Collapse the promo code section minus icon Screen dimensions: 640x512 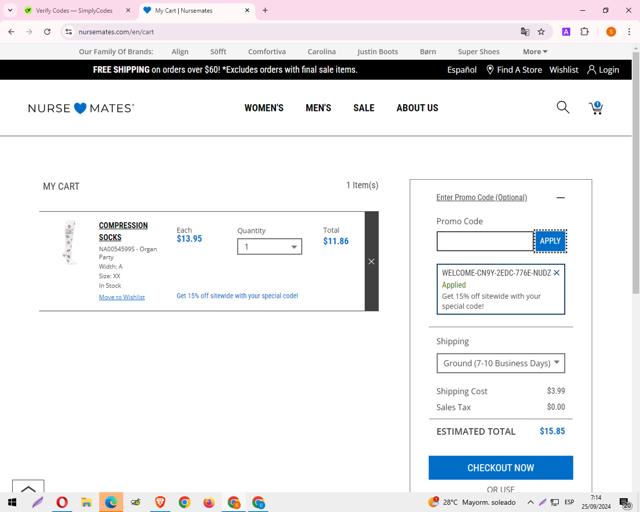tap(561, 198)
